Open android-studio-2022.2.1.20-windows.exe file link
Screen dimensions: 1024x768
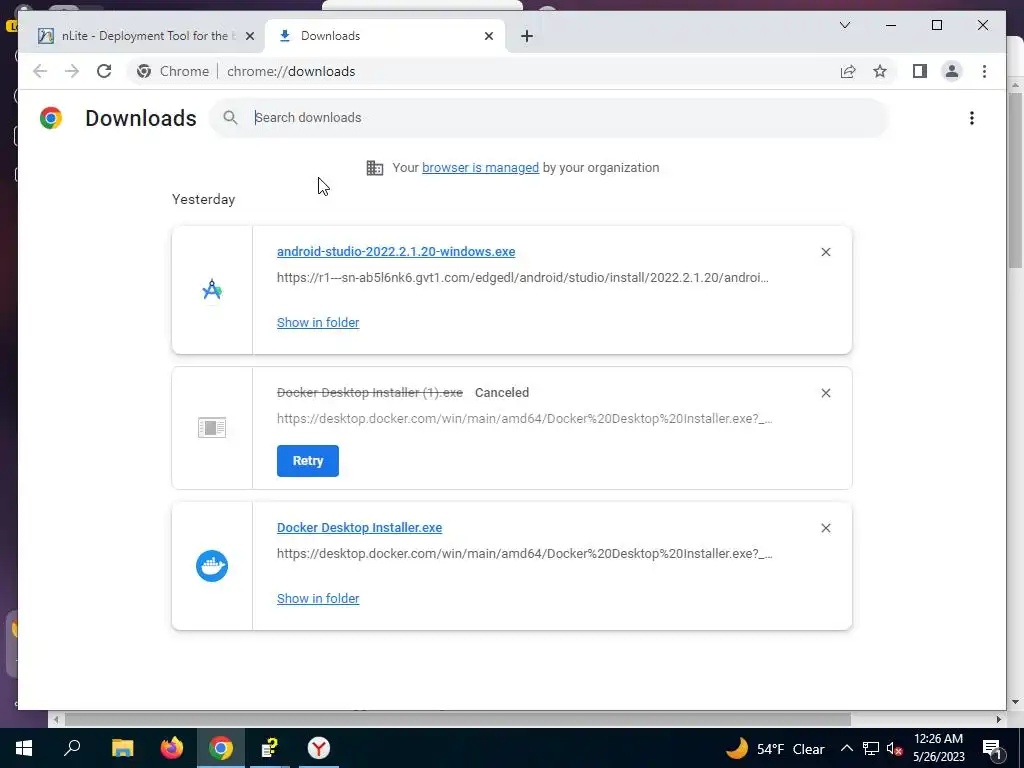coord(396,251)
